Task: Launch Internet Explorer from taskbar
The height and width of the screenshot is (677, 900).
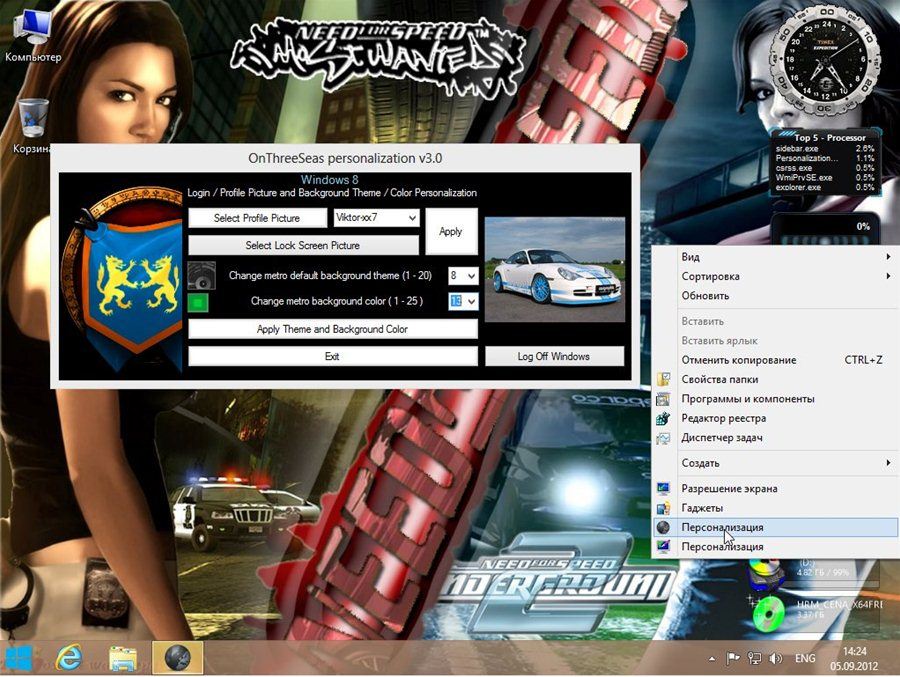Action: pos(69,657)
